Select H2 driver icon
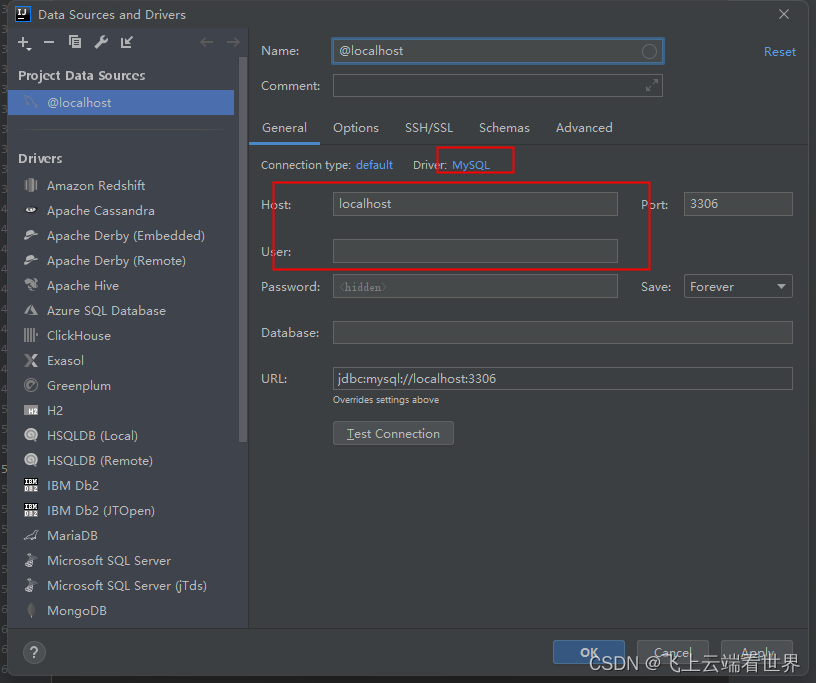This screenshot has height=683, width=816. click(31, 410)
